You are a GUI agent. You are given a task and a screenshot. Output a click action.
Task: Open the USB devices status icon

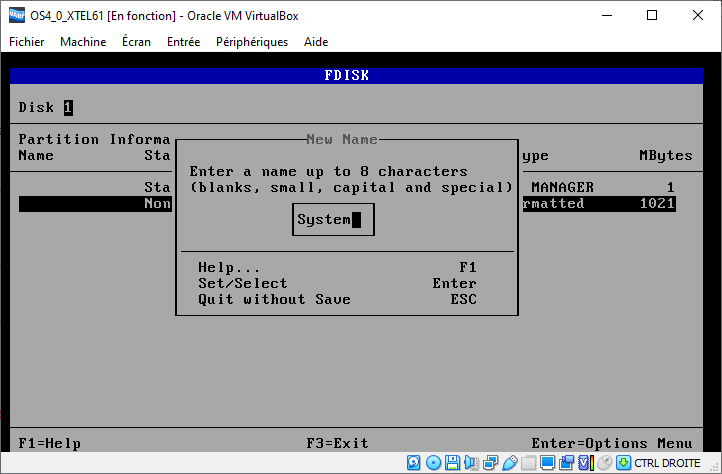510,463
